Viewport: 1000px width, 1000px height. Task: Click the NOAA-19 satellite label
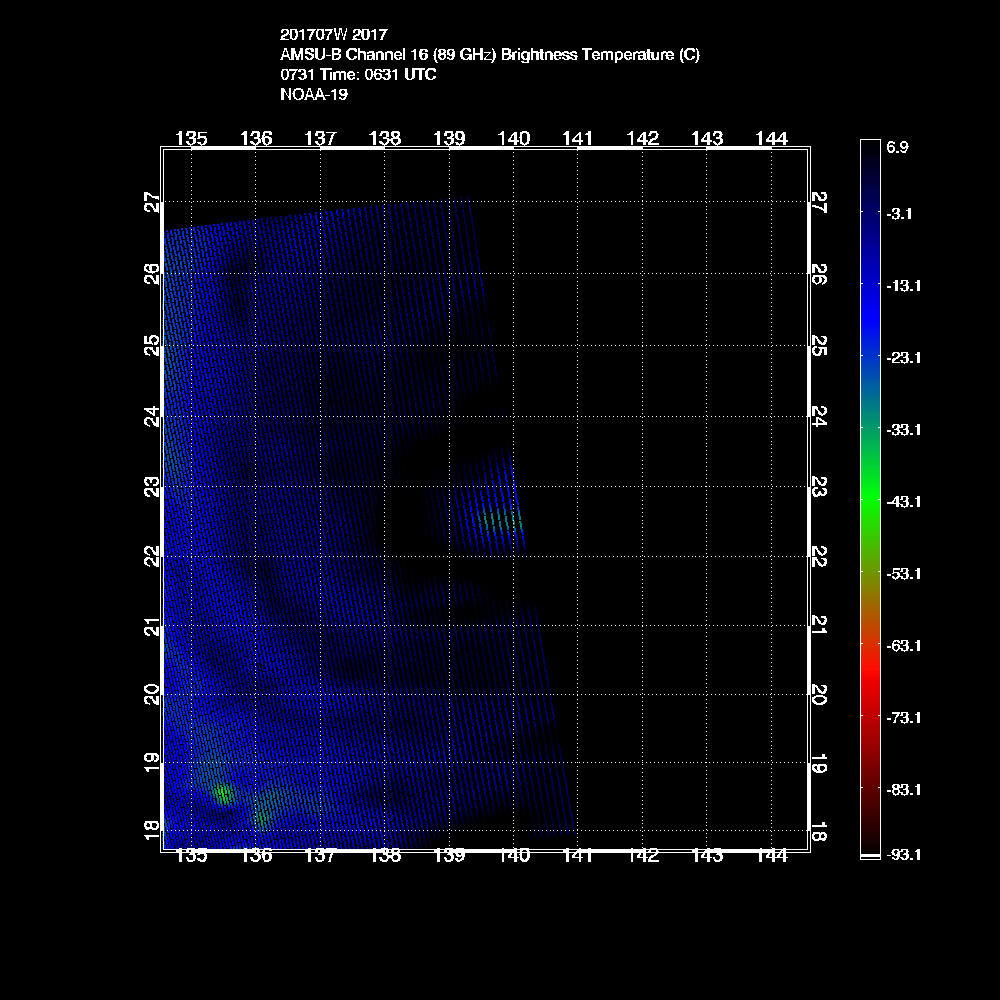[314, 95]
